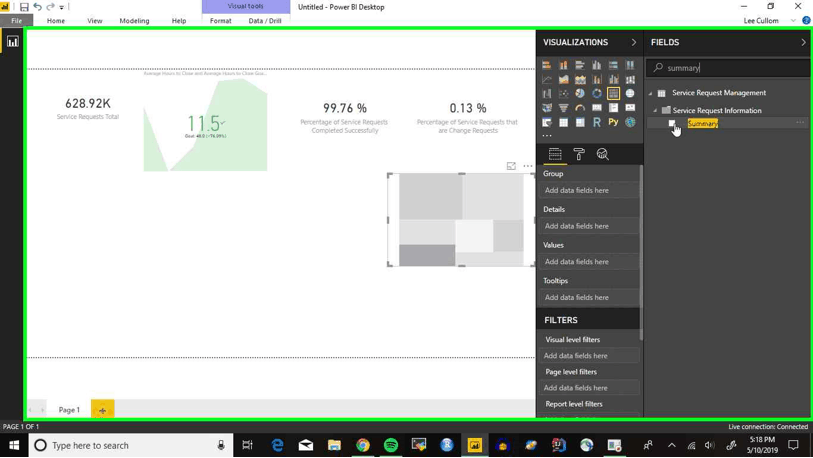Screen dimensions: 813x458
Task: Select the Stacked bar chart visualization
Action: click(546, 65)
